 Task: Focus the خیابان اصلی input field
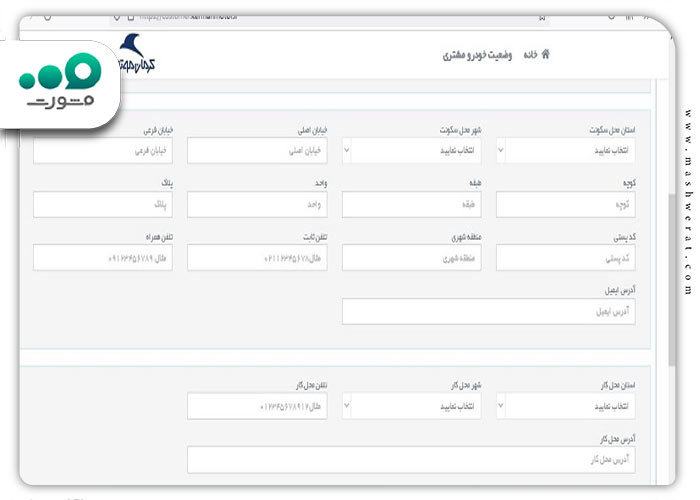click(257, 150)
